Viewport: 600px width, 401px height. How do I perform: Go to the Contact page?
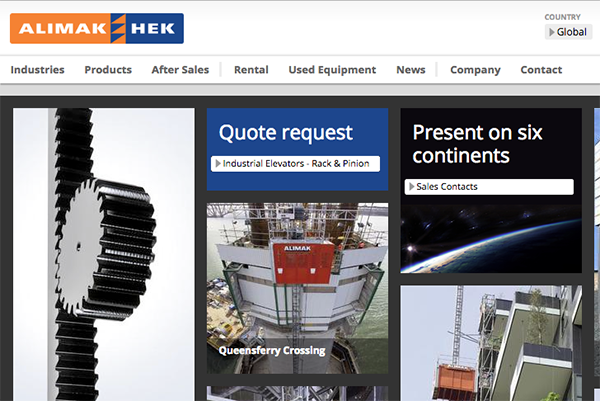pos(541,70)
